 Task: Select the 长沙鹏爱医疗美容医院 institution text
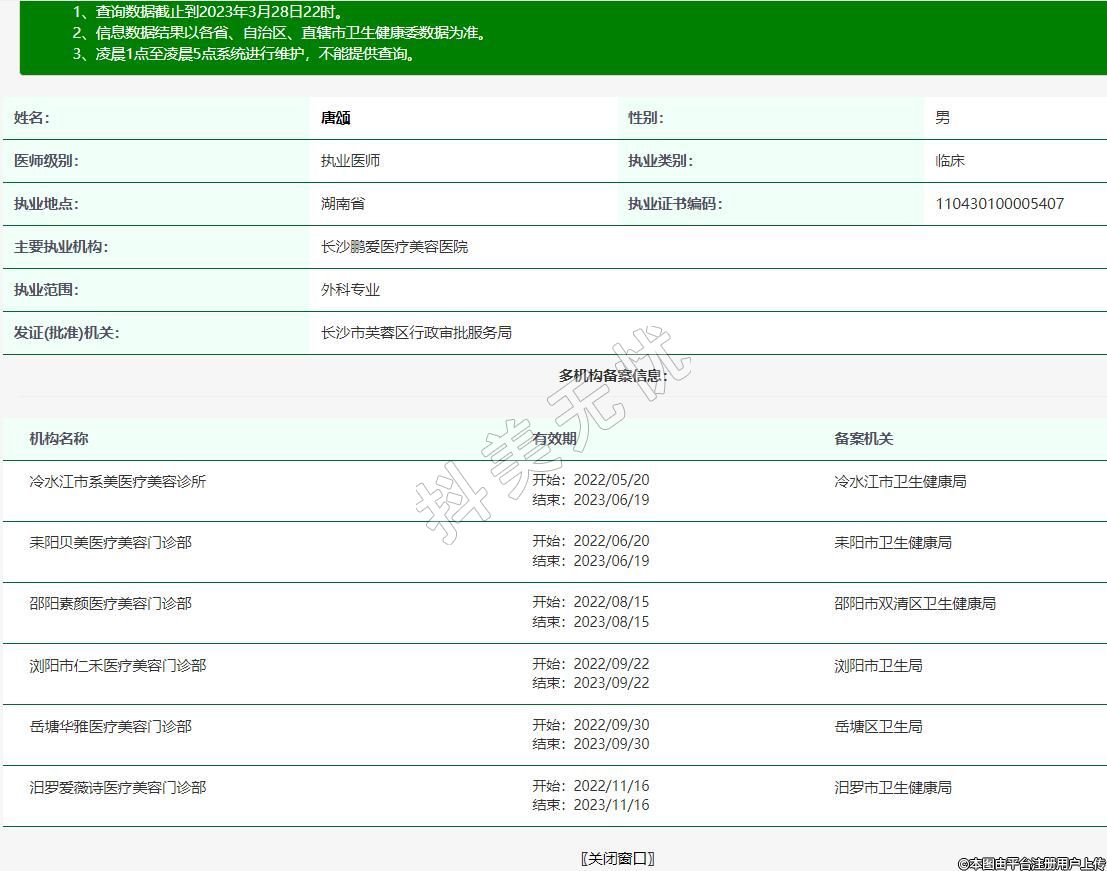(394, 247)
